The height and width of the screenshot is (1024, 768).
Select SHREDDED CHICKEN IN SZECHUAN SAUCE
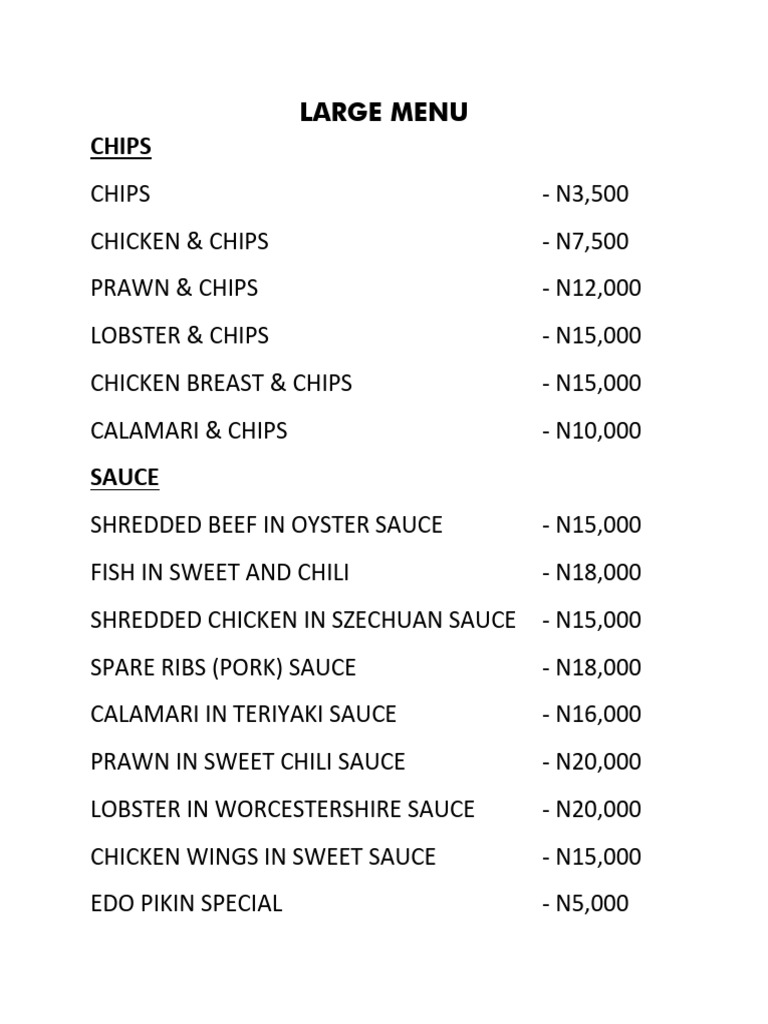[x=303, y=620]
